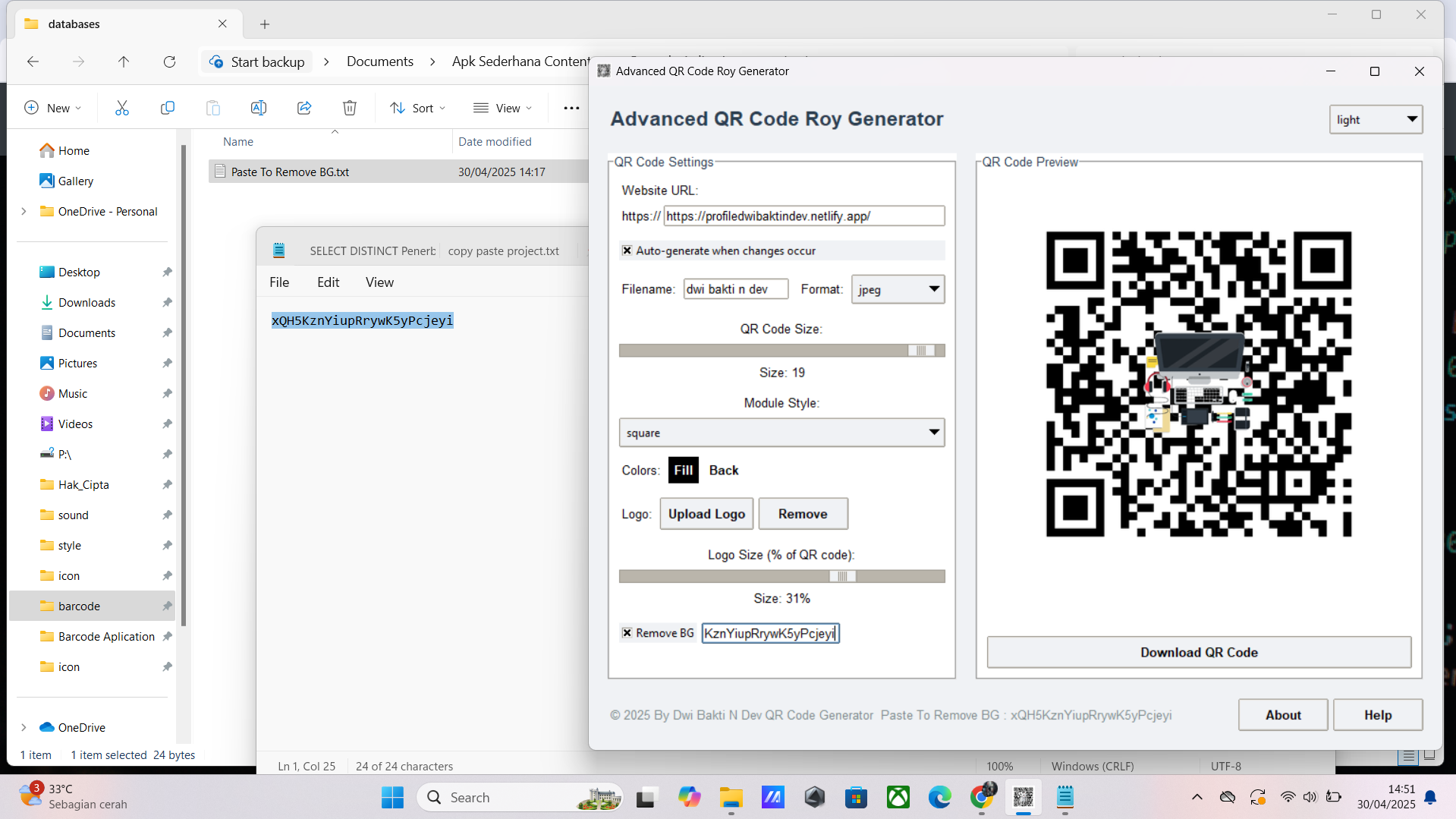Screen dimensions: 1456x819
Task: Open the About dialog
Action: pyautogui.click(x=1283, y=715)
